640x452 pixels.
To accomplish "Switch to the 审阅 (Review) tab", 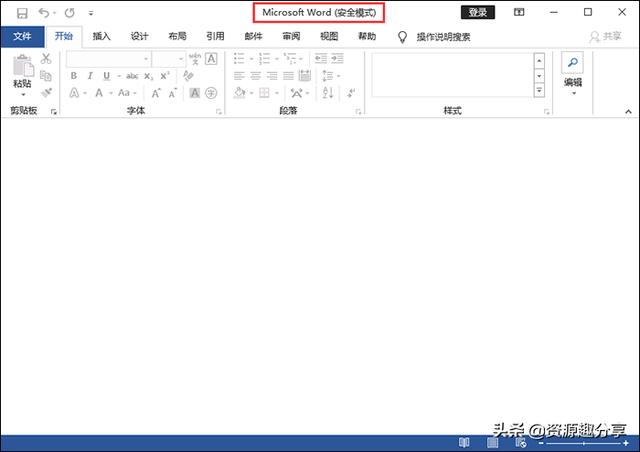I will pos(291,36).
